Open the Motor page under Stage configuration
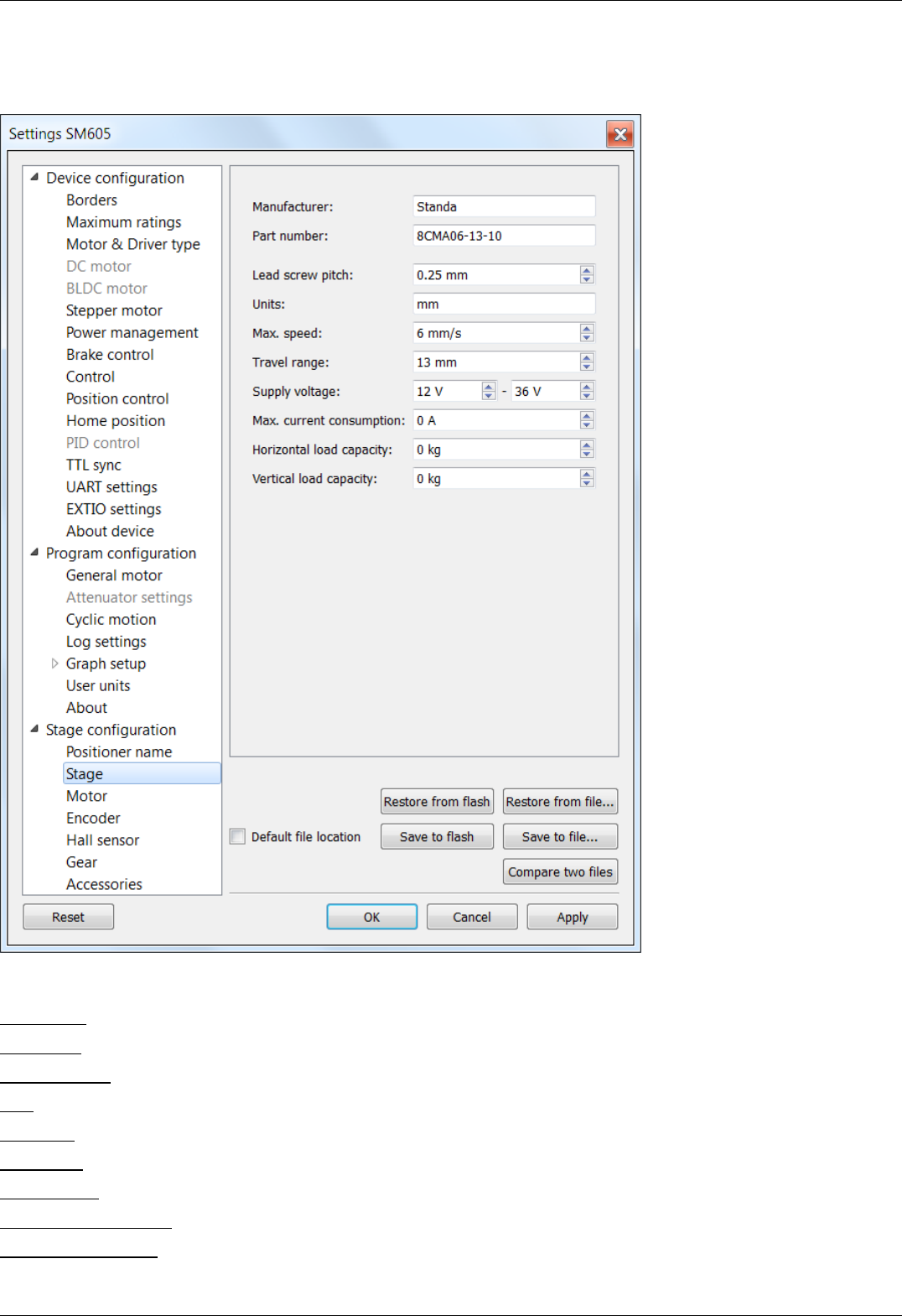Screen dimensions: 902x1316 86,796
